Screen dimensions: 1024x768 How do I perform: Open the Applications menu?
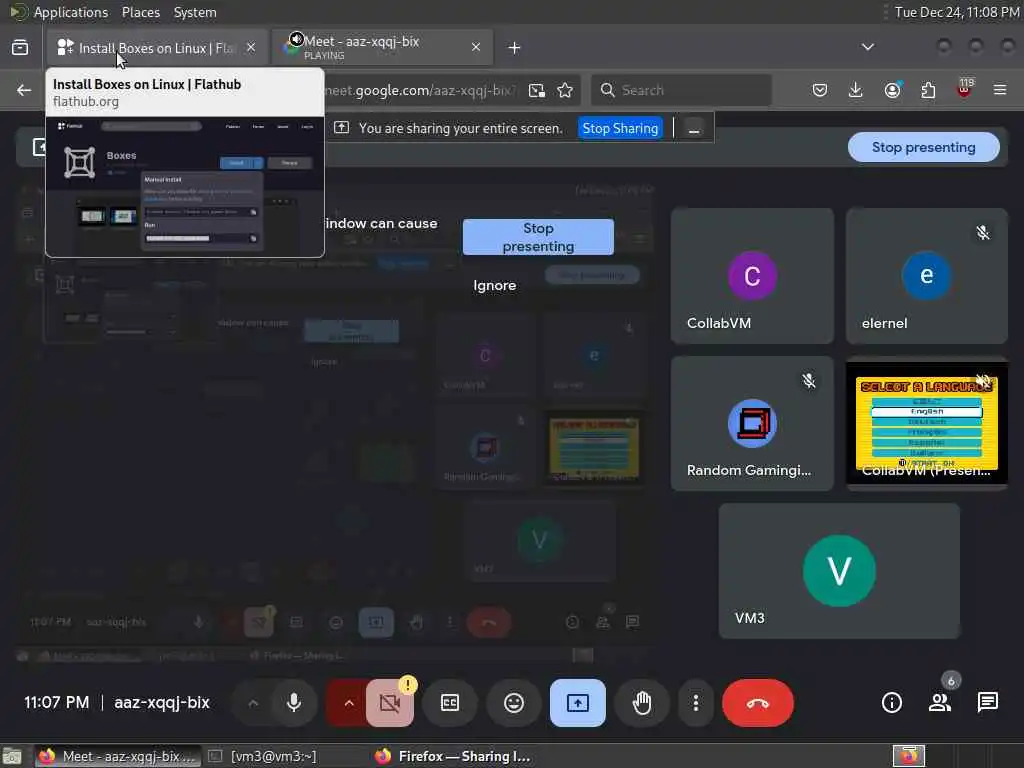click(71, 12)
